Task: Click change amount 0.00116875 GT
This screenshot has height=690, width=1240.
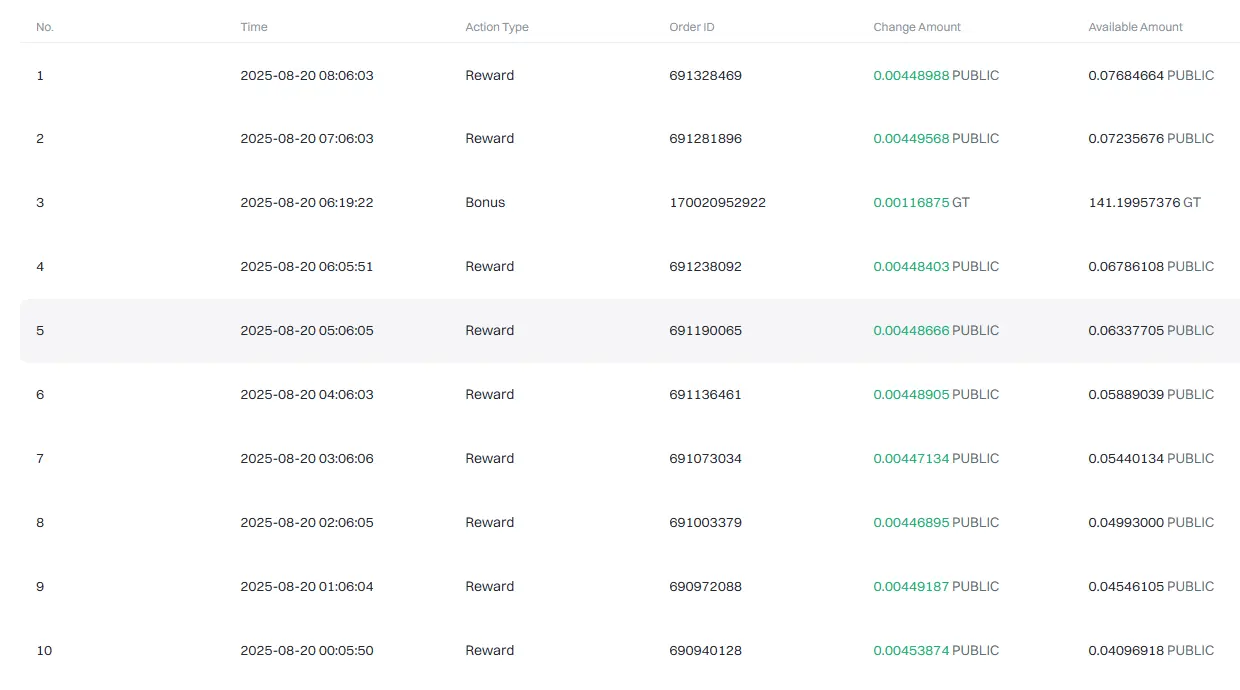Action: [921, 202]
